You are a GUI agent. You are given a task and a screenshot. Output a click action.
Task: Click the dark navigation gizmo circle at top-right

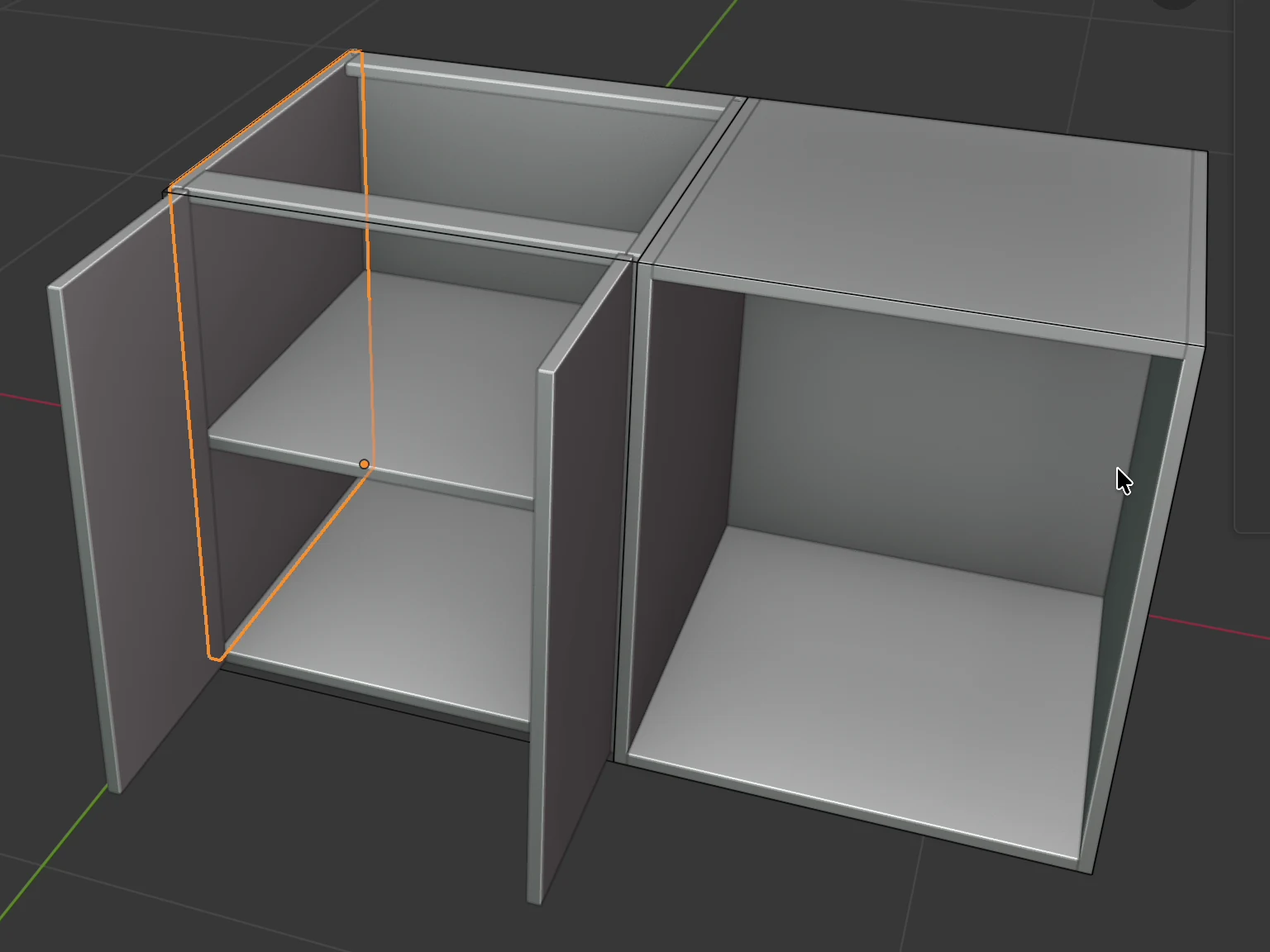click(1175, 2)
